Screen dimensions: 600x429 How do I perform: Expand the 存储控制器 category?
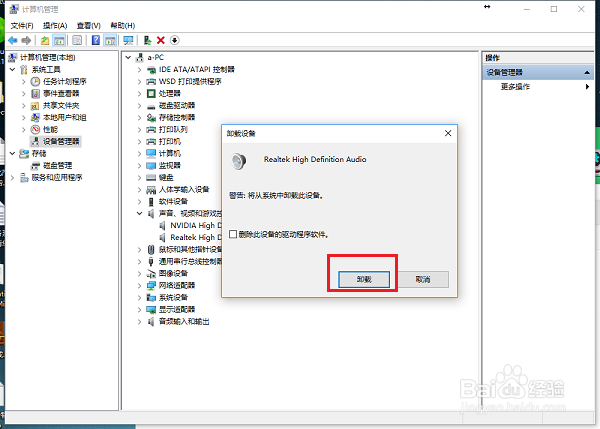tap(140, 117)
